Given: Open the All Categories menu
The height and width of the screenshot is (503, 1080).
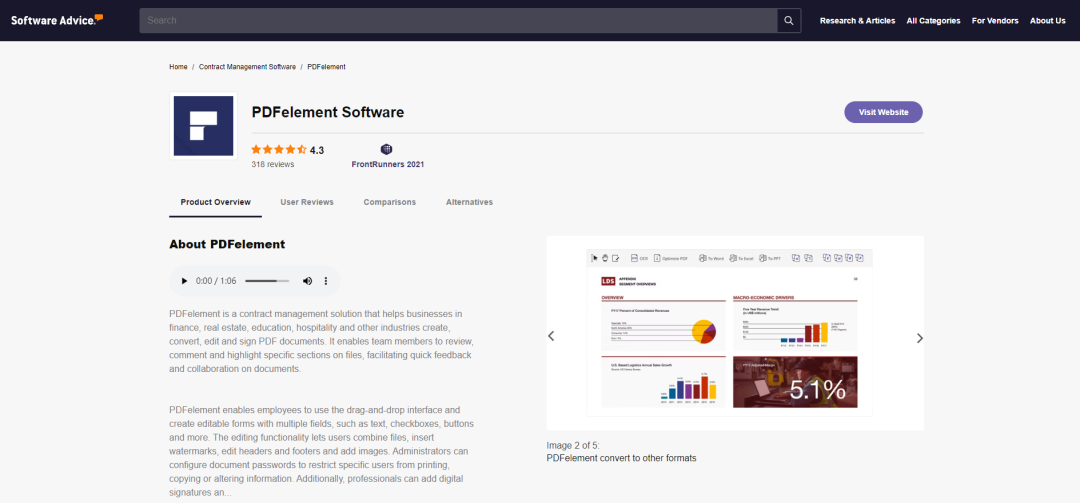Looking at the screenshot, I should tap(933, 21).
